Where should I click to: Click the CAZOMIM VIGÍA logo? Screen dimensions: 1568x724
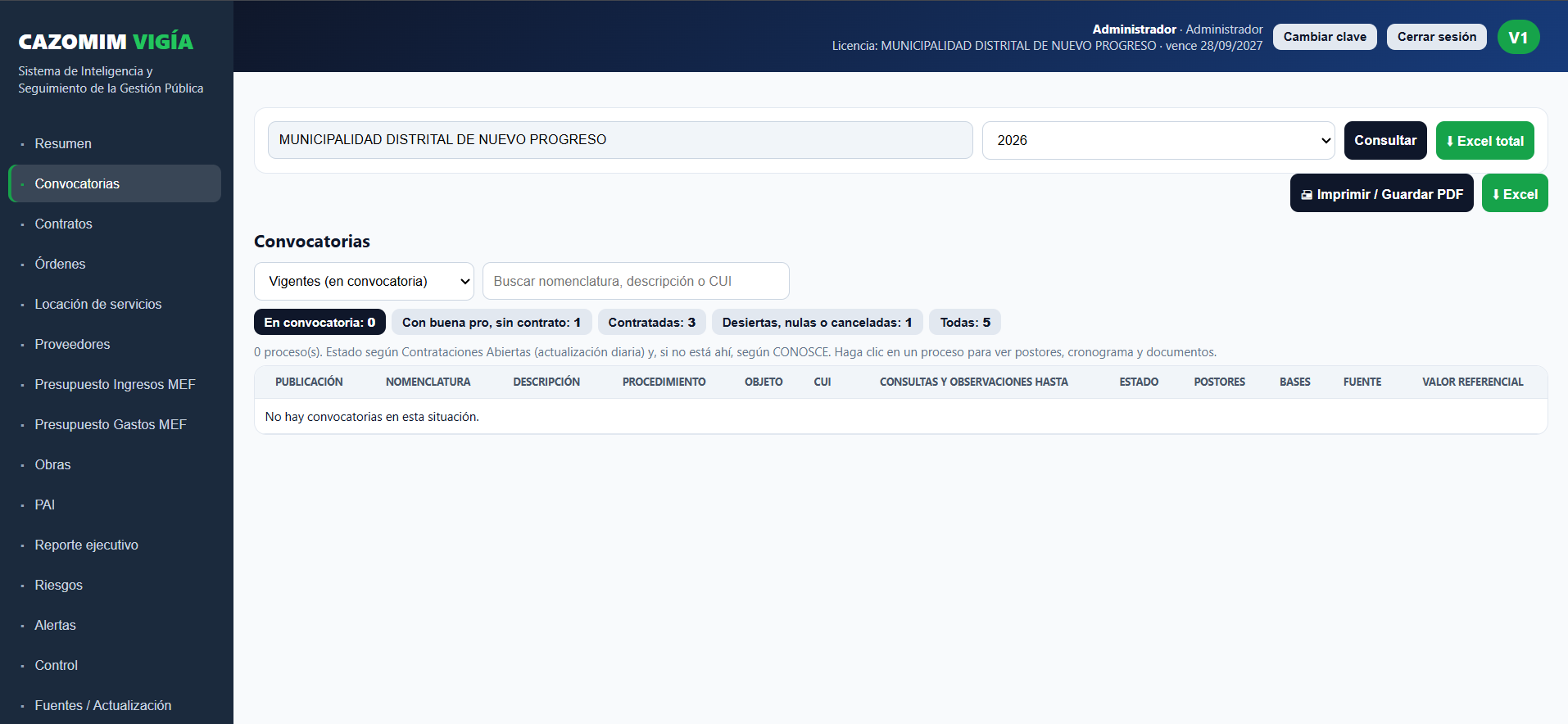point(106,42)
